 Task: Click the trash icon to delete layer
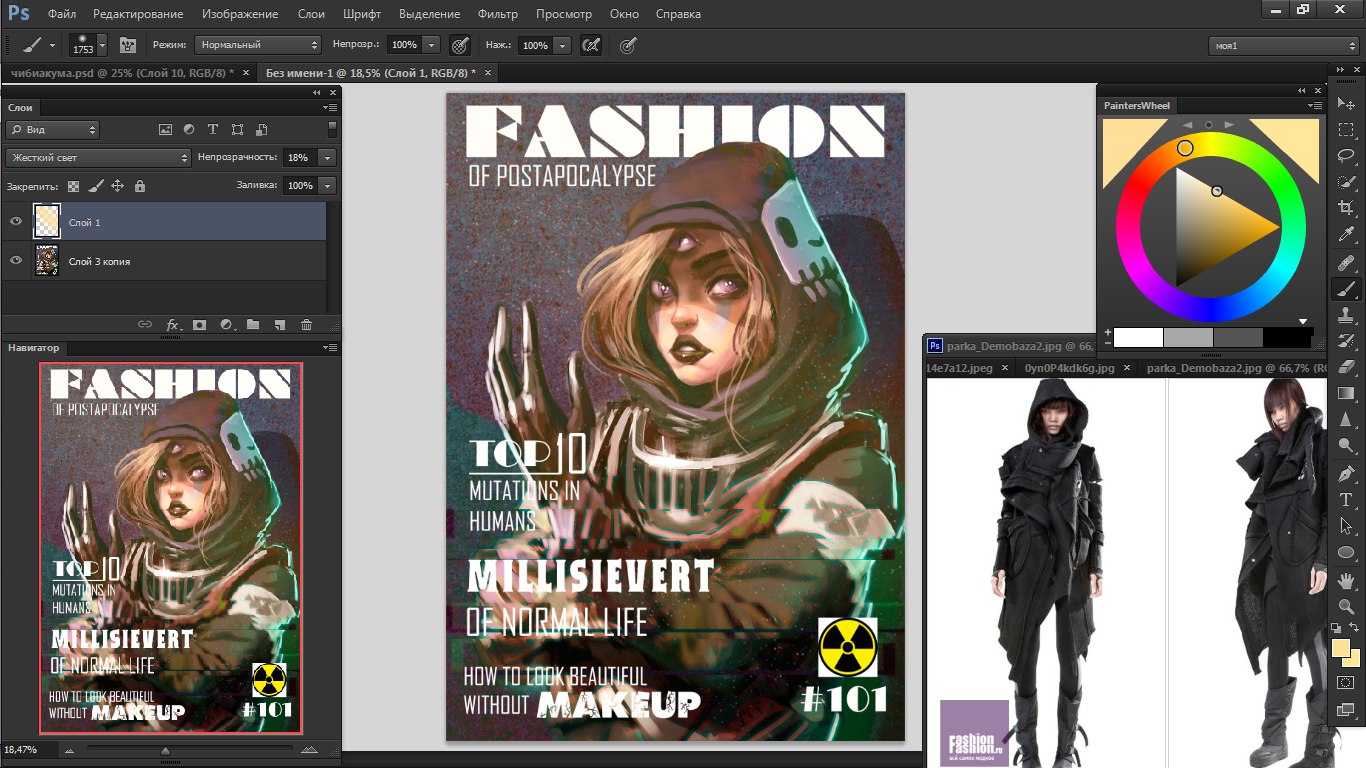click(x=307, y=325)
